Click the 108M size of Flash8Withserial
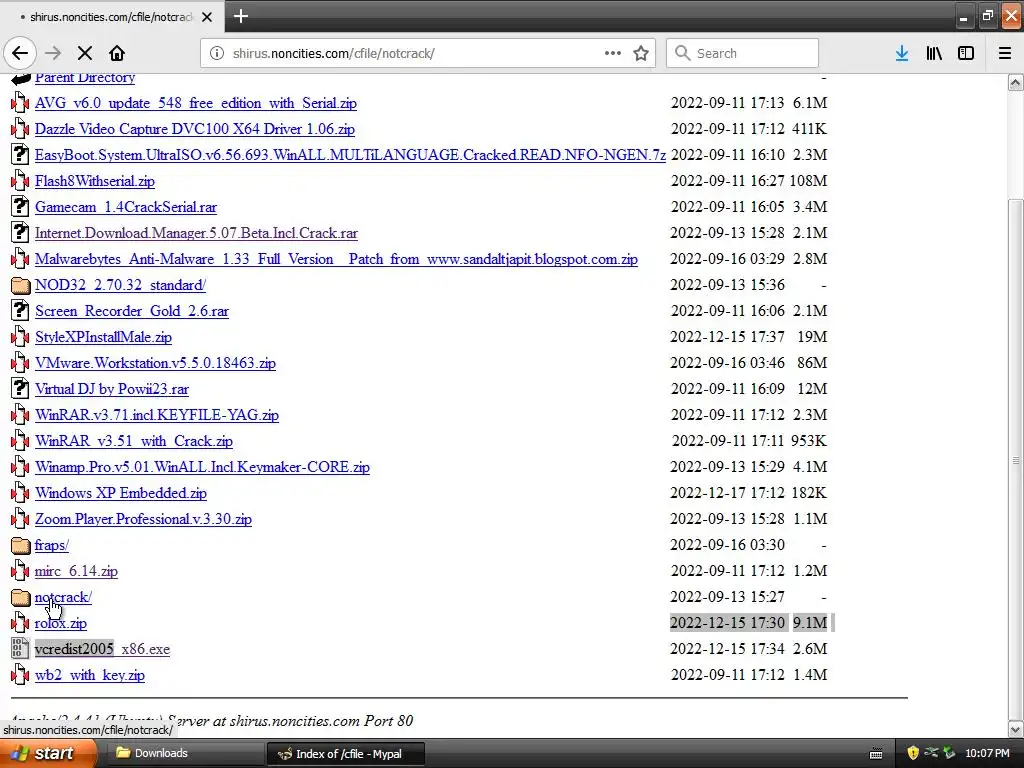 (x=808, y=181)
